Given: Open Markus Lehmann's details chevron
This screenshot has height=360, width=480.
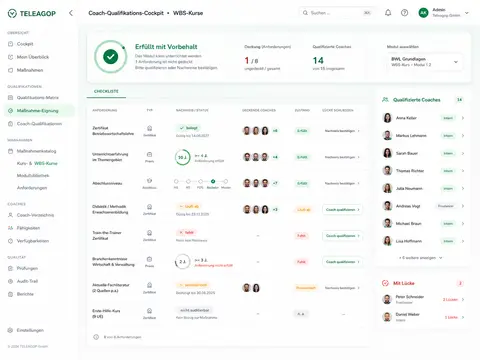Looking at the screenshot, I should (x=463, y=136).
